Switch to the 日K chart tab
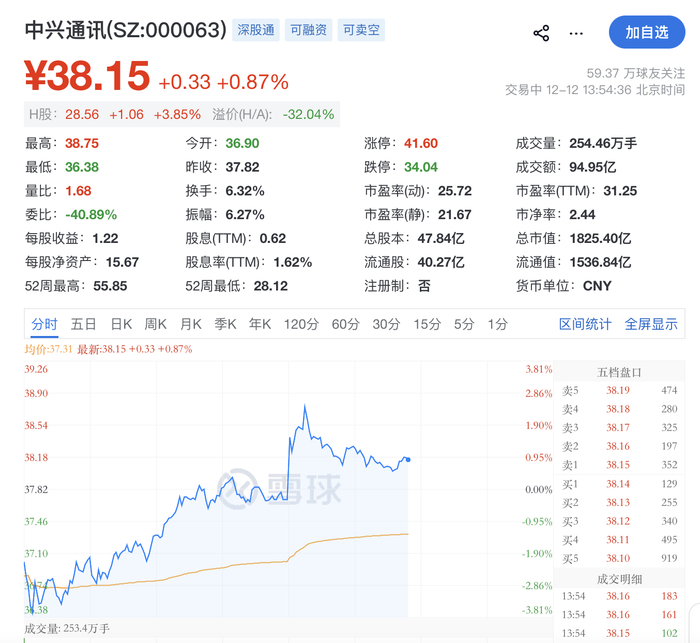Viewport: 700px width, 643px height. pyautogui.click(x=121, y=324)
